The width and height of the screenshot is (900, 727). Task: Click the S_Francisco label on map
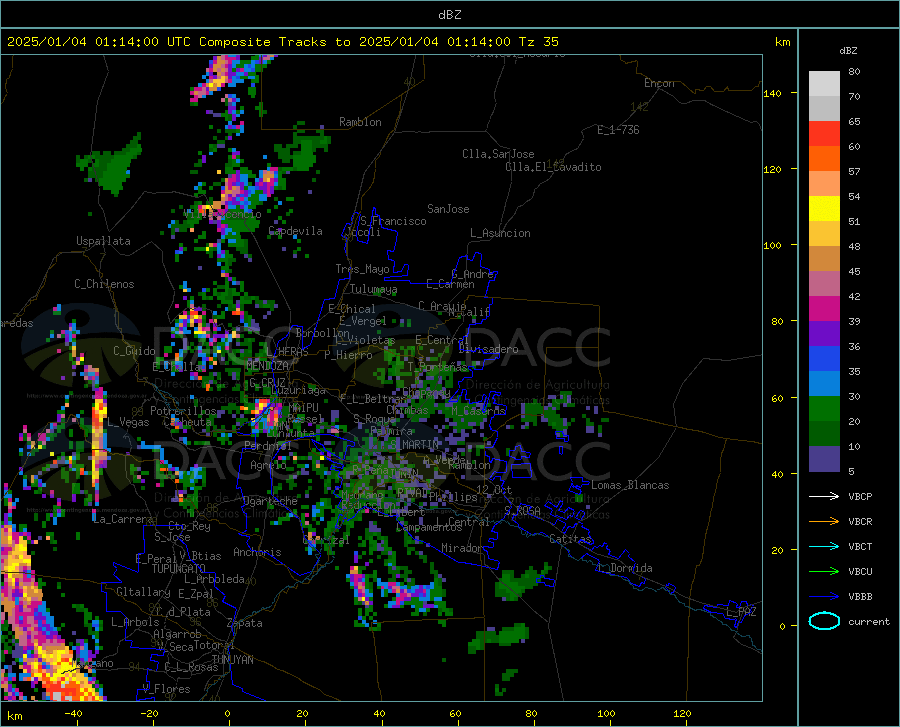pyautogui.click(x=393, y=221)
